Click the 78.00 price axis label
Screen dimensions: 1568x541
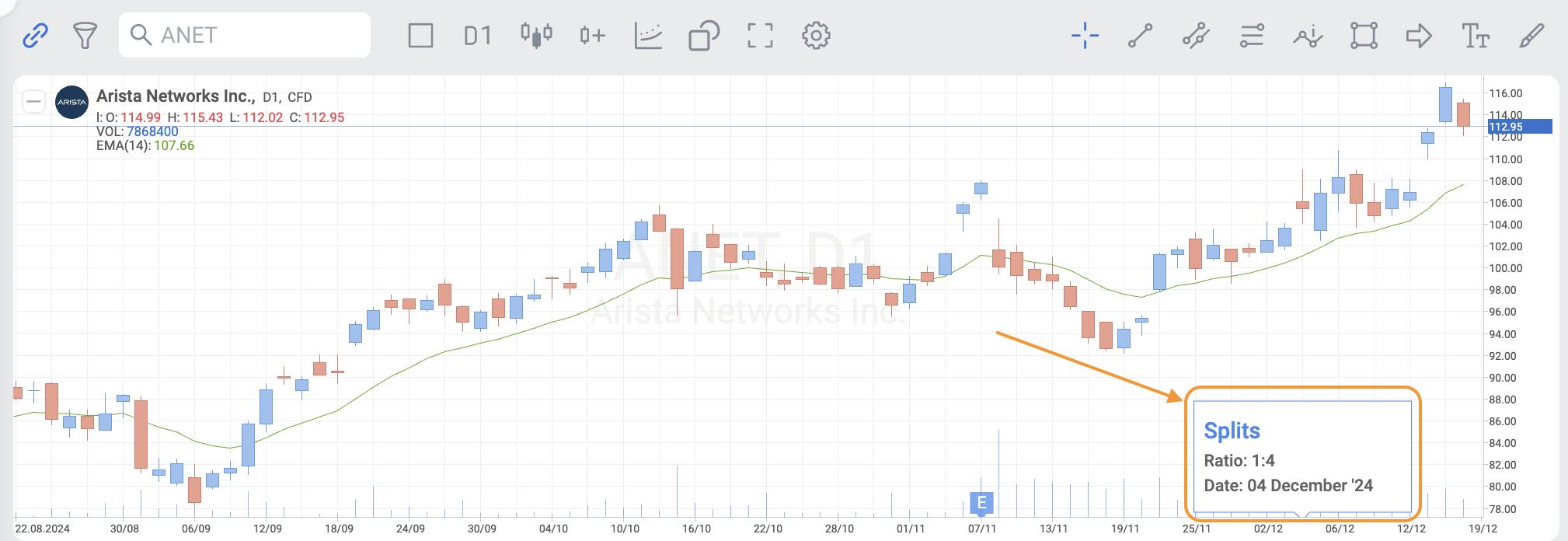1503,509
